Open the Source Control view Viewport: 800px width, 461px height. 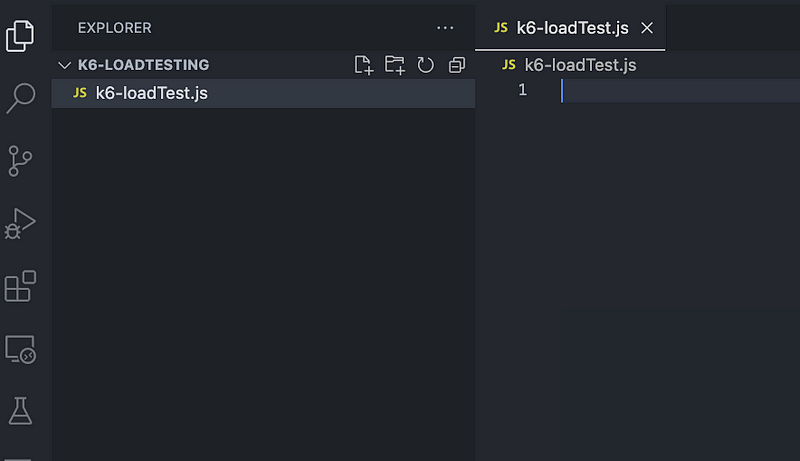point(21,161)
